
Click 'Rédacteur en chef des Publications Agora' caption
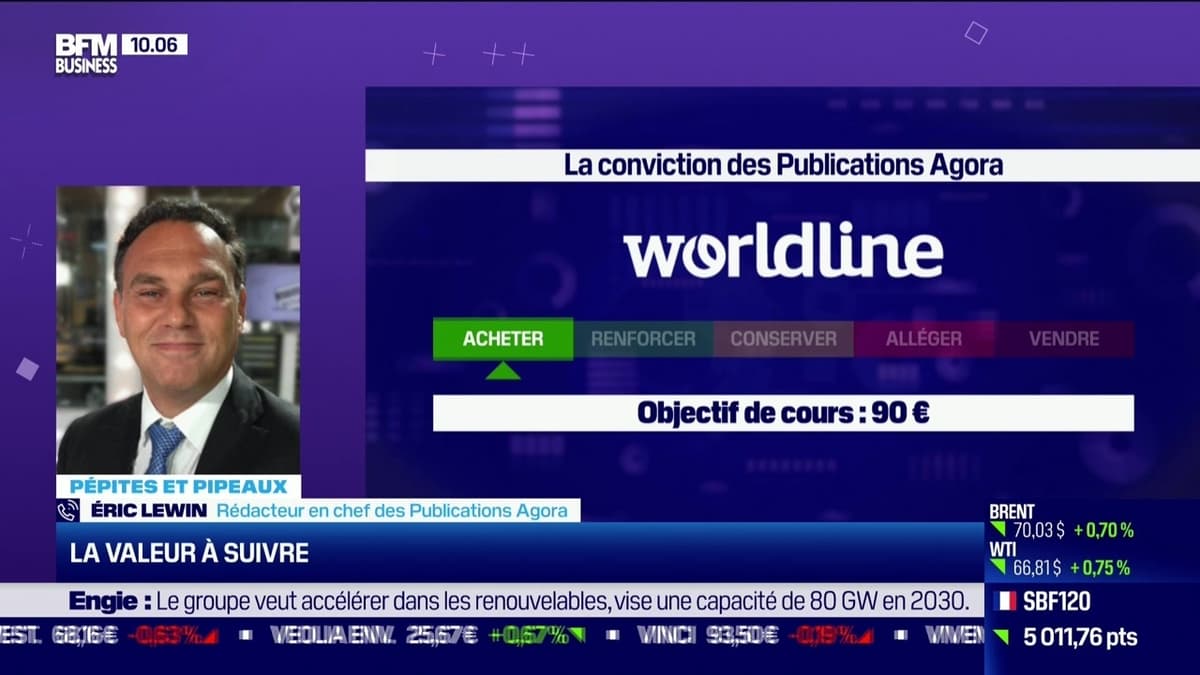pyautogui.click(x=393, y=511)
